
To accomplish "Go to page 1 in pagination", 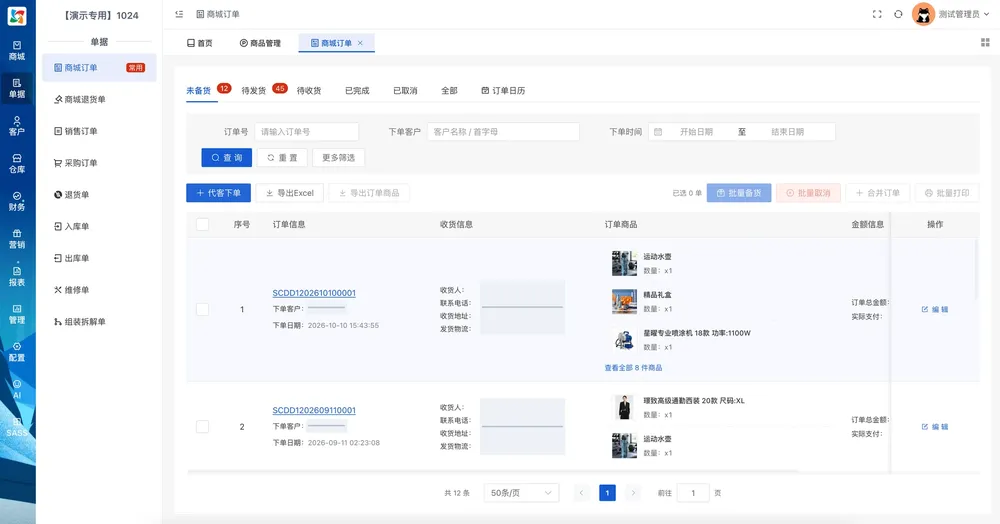I will 607,493.
